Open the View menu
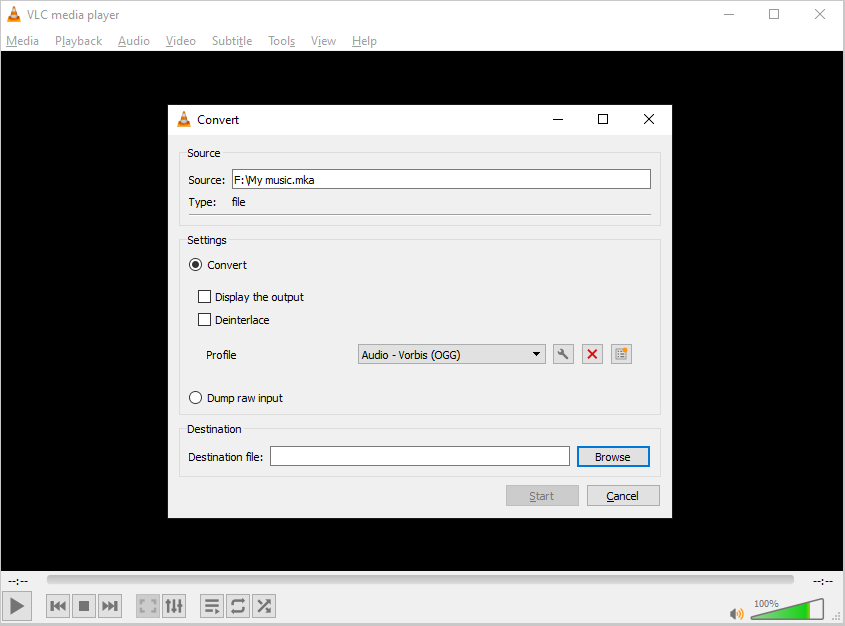The image size is (845, 626). (x=323, y=41)
